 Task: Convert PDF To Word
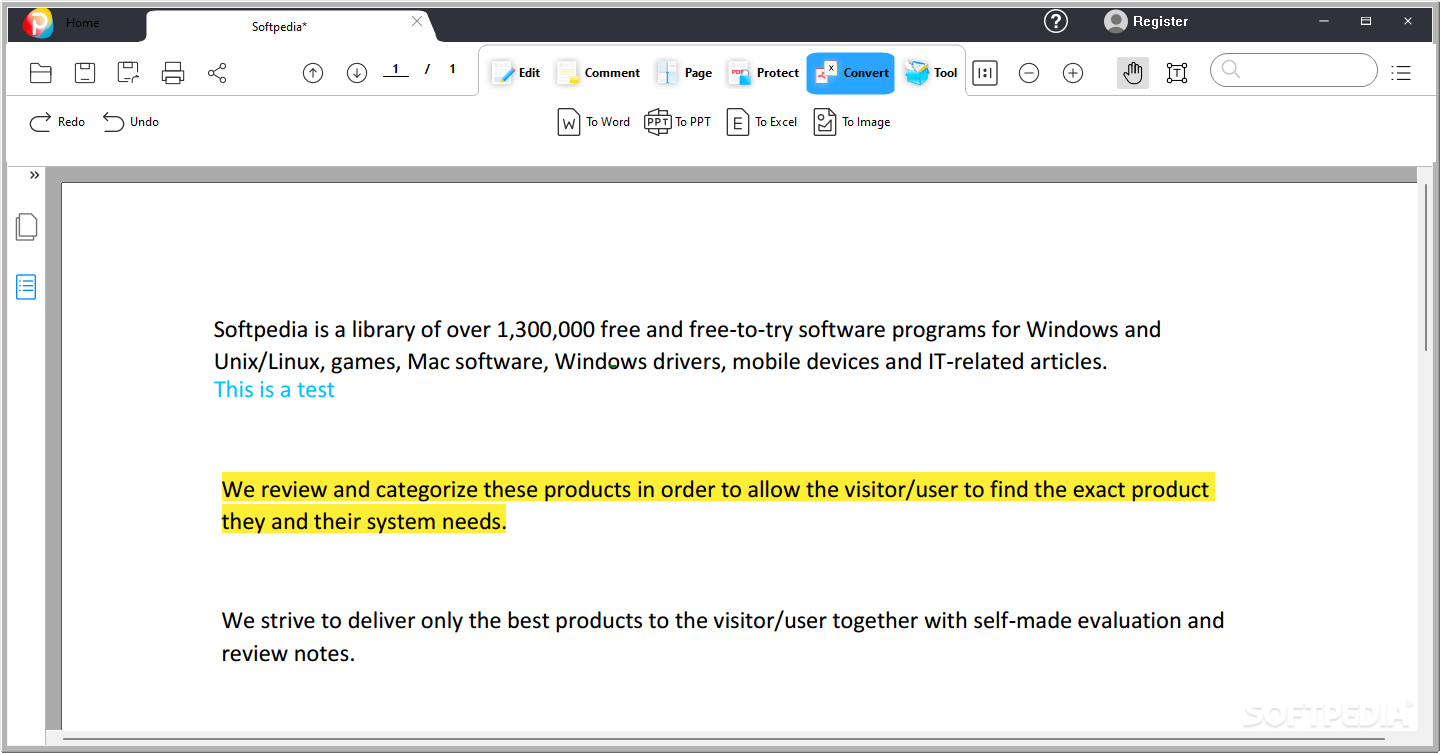594,122
